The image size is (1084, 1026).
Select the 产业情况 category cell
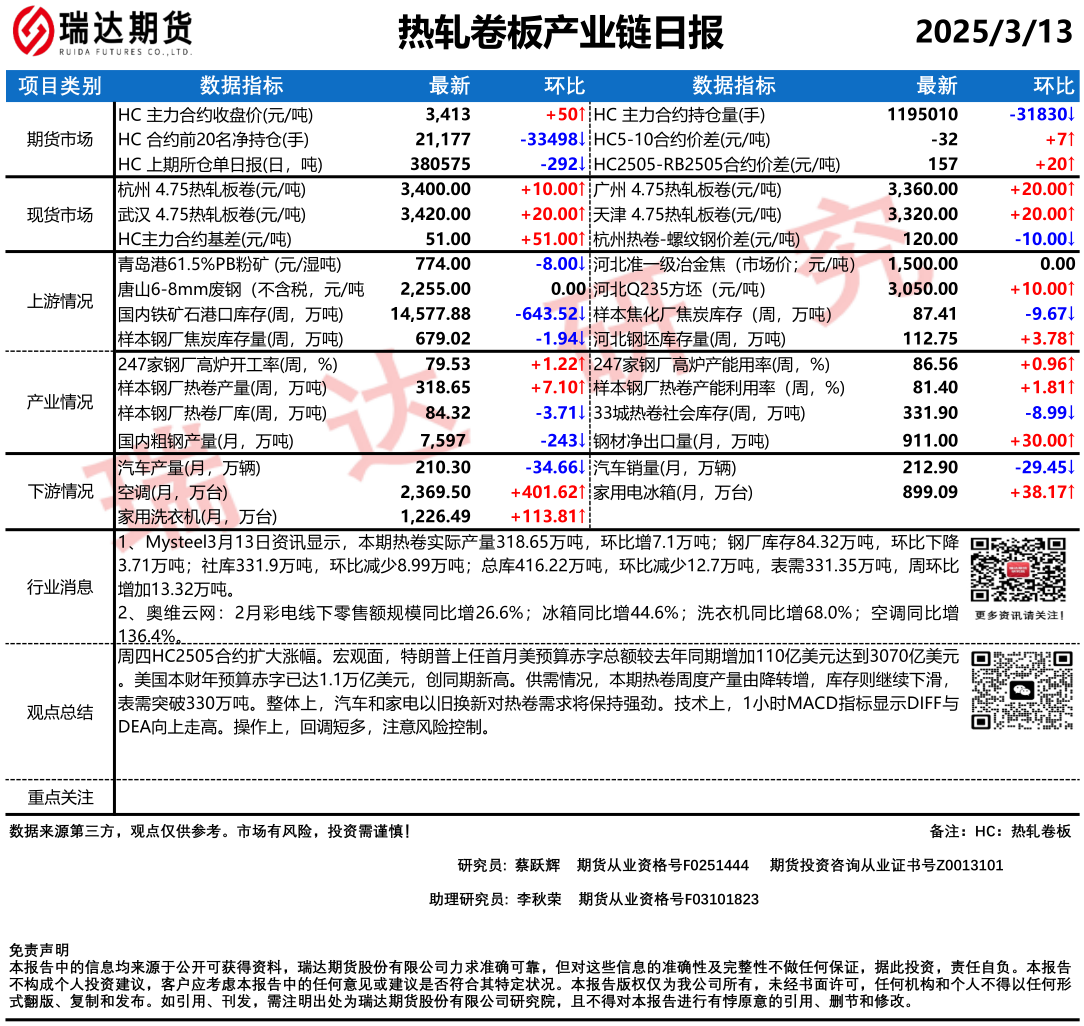[x=59, y=402]
